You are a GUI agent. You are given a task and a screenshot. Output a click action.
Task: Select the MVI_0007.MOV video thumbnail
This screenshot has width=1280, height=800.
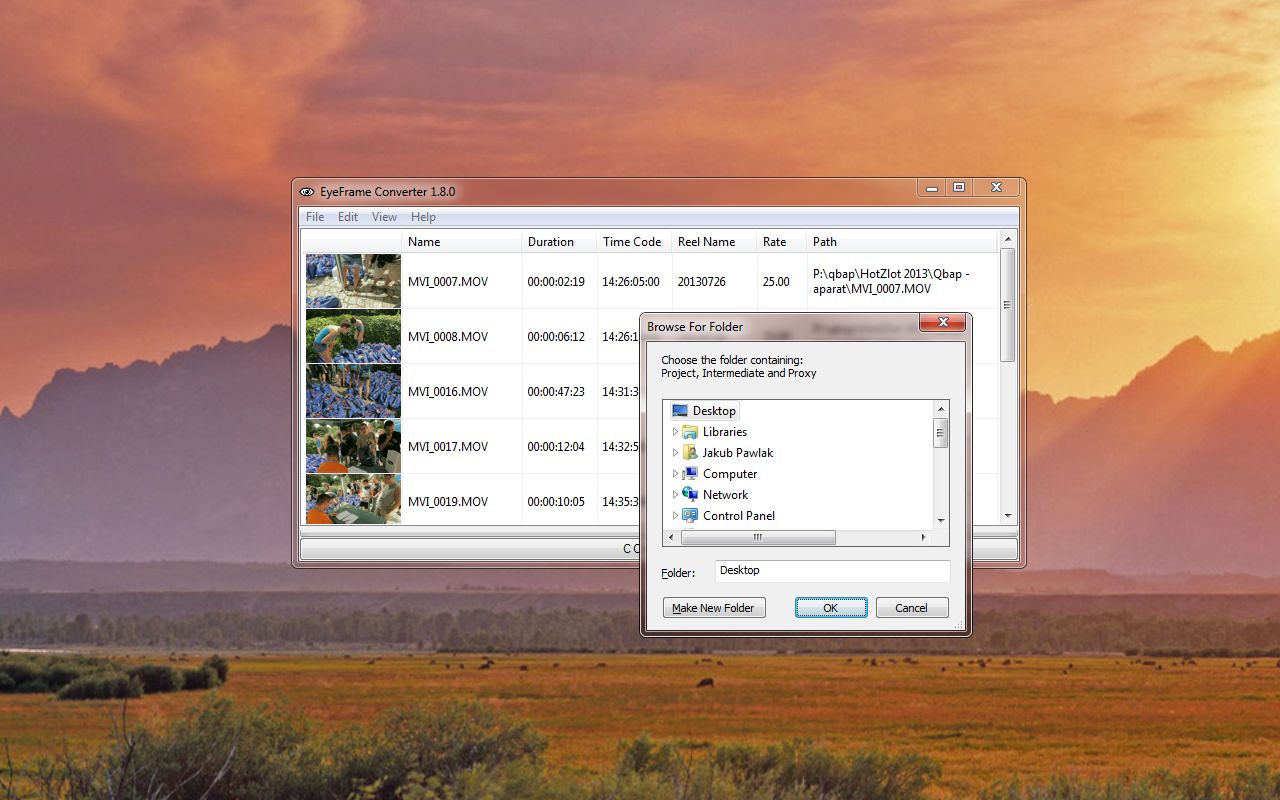[x=352, y=281]
